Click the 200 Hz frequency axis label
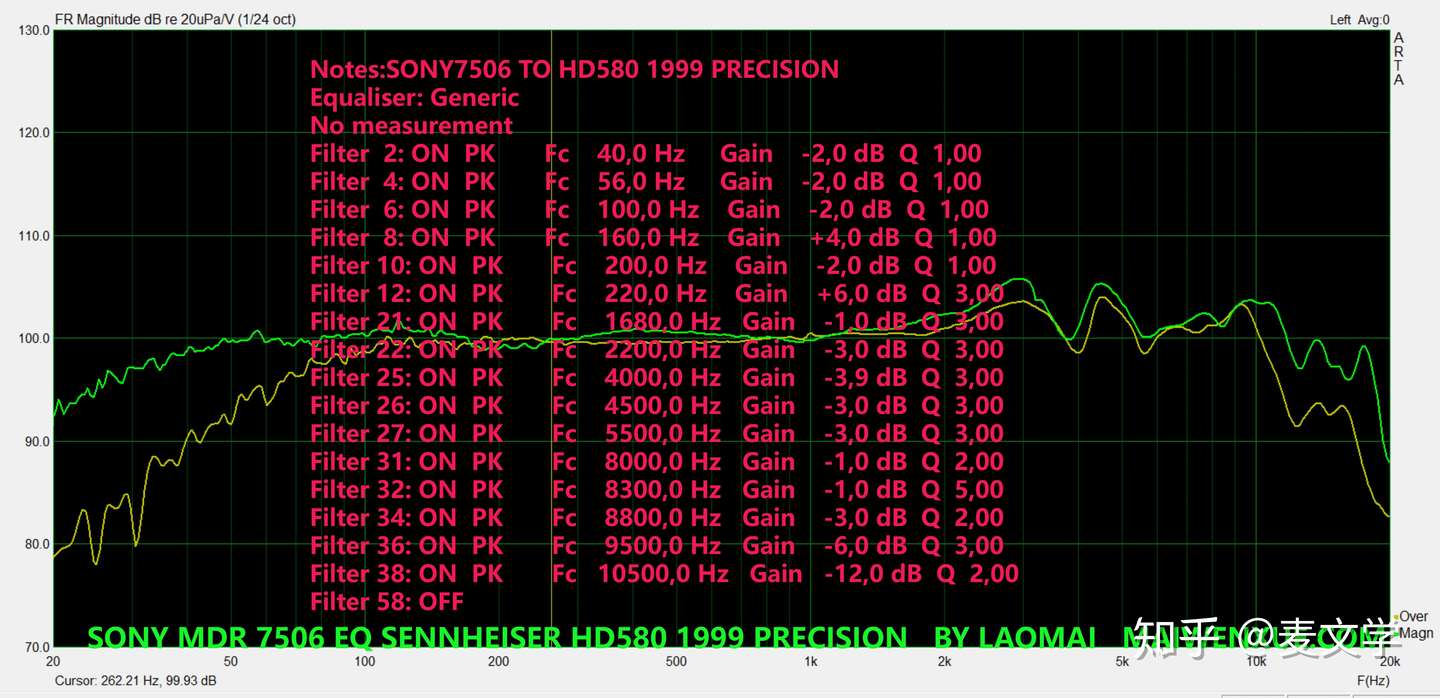The image size is (1440, 698). (x=499, y=662)
